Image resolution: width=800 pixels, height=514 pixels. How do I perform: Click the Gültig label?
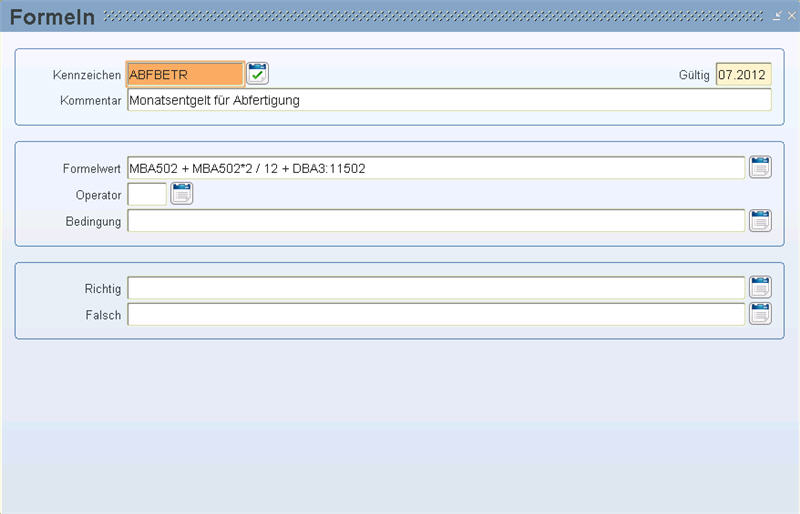pos(694,75)
